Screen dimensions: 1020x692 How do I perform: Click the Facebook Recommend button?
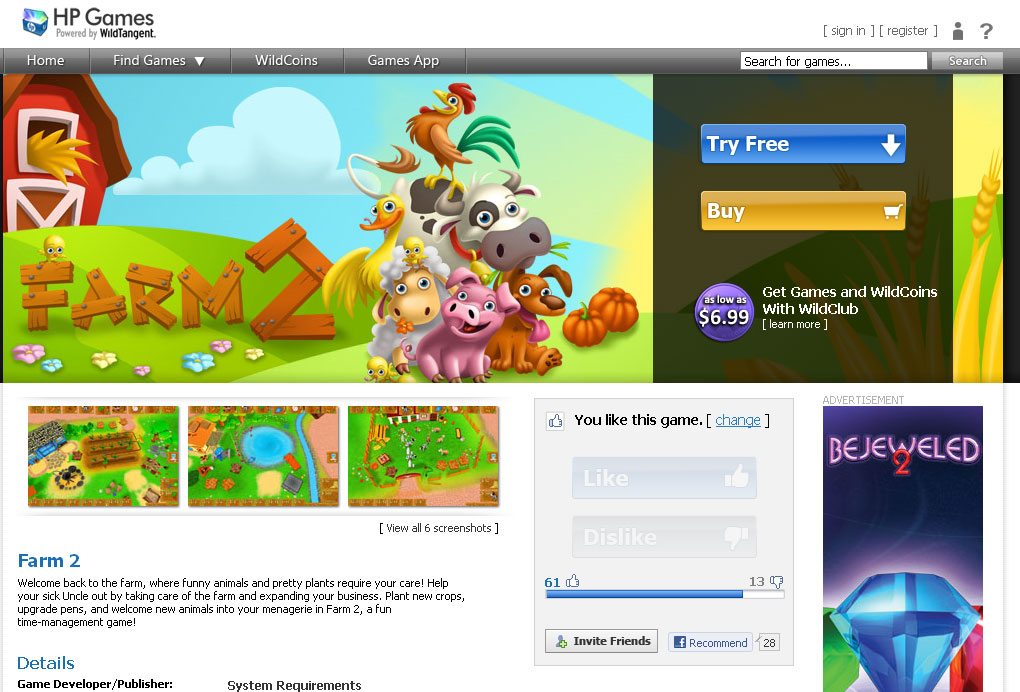pyautogui.click(x=710, y=643)
